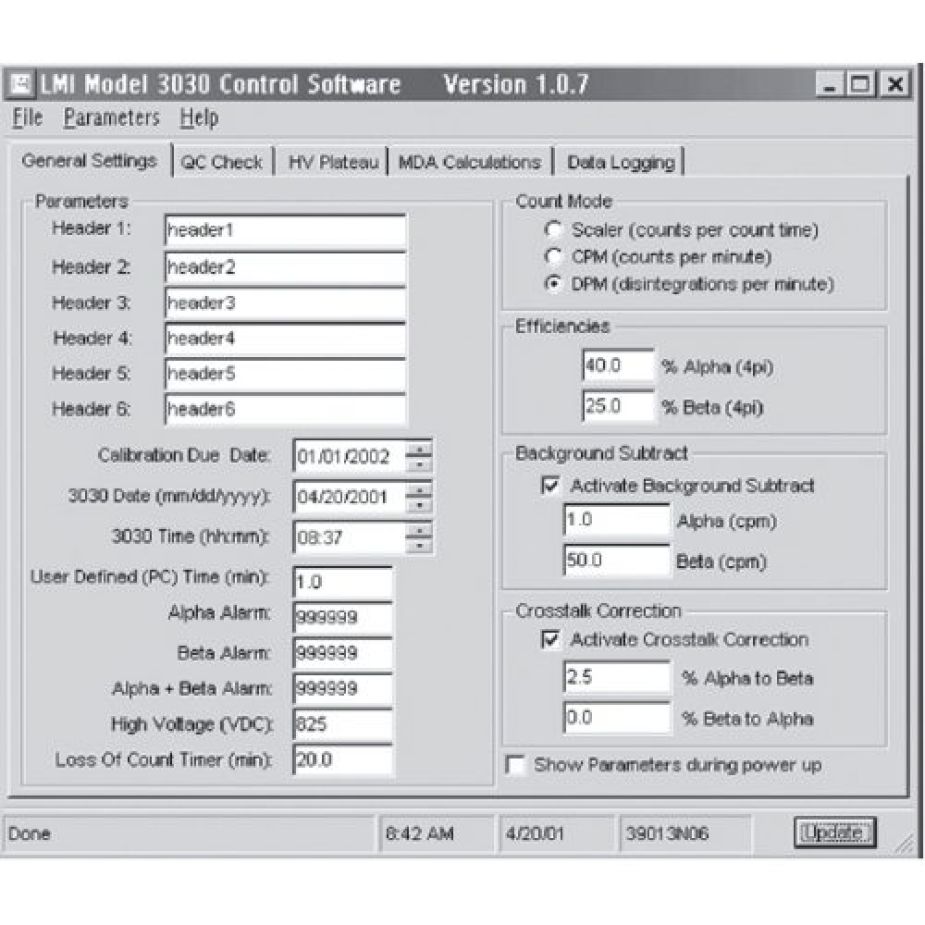Toggle Activate Background Subtract checkbox
The height and width of the screenshot is (925, 925).
click(550, 486)
